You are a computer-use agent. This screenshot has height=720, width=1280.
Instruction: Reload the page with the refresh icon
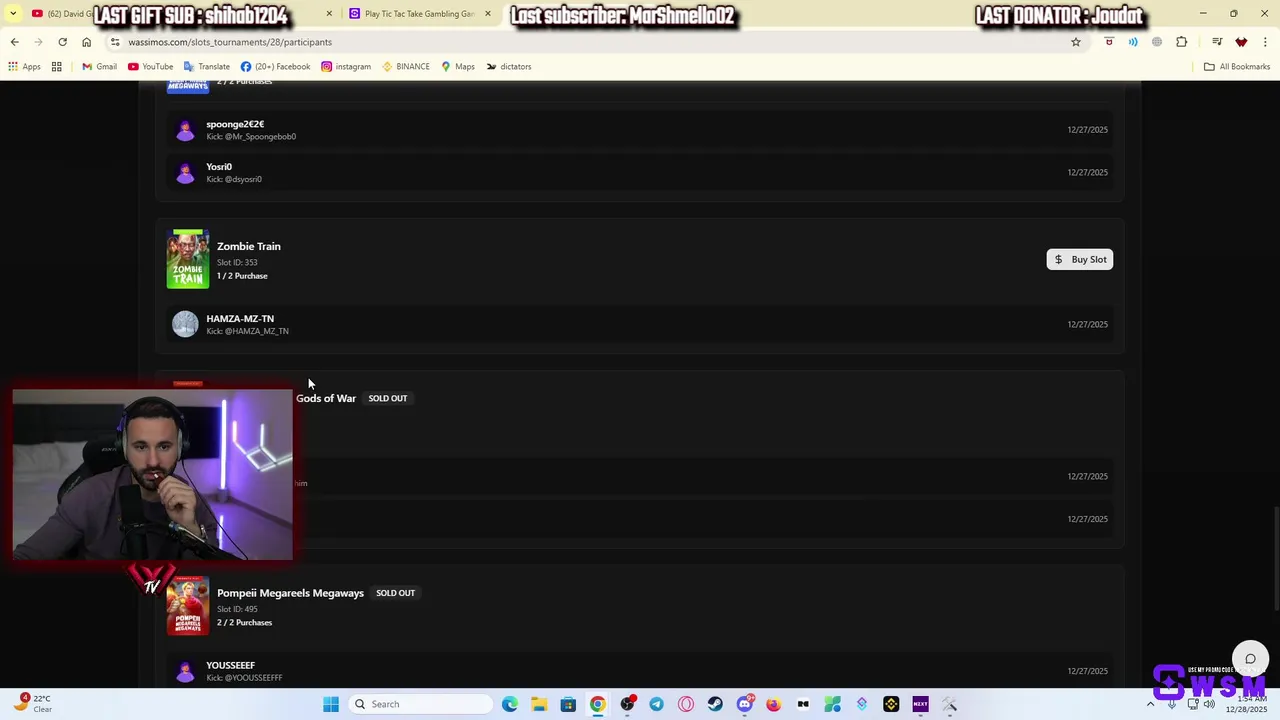pos(62,42)
